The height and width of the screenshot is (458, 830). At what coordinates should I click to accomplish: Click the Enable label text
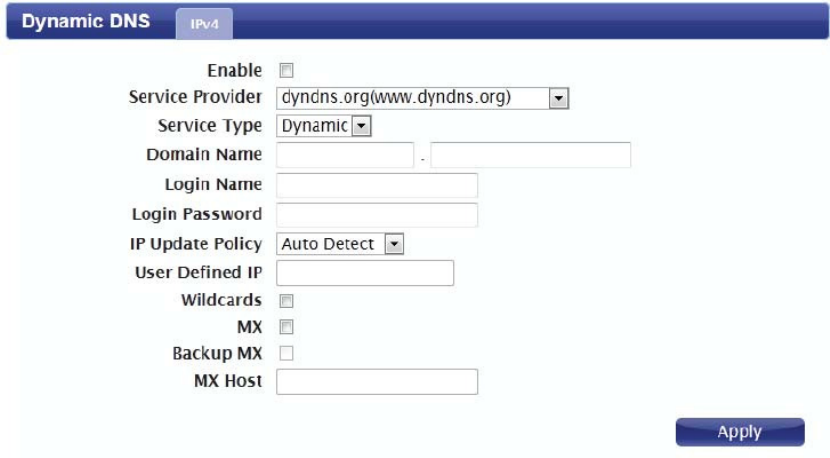(x=234, y=71)
